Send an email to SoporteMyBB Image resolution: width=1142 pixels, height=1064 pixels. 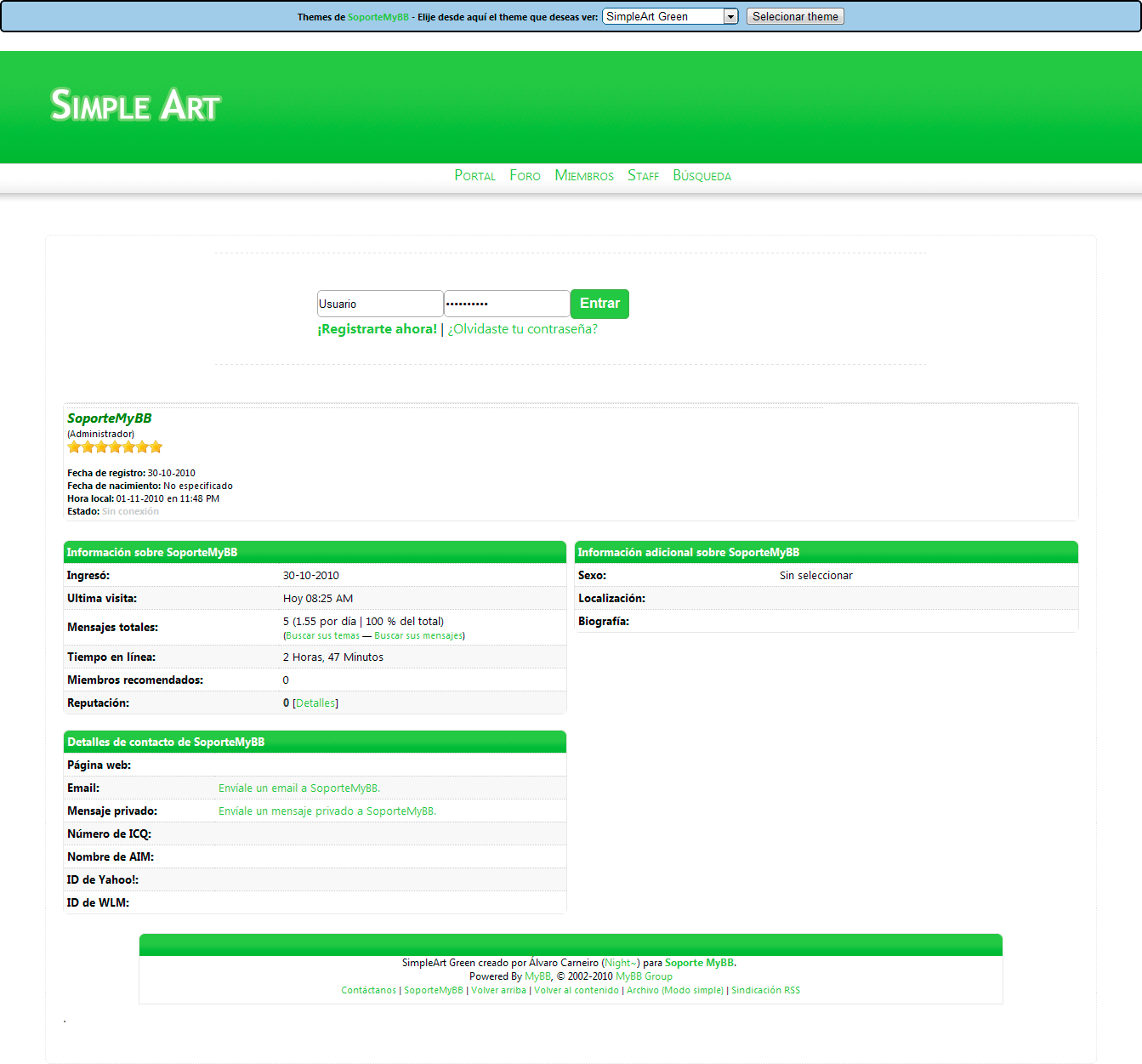click(298, 788)
